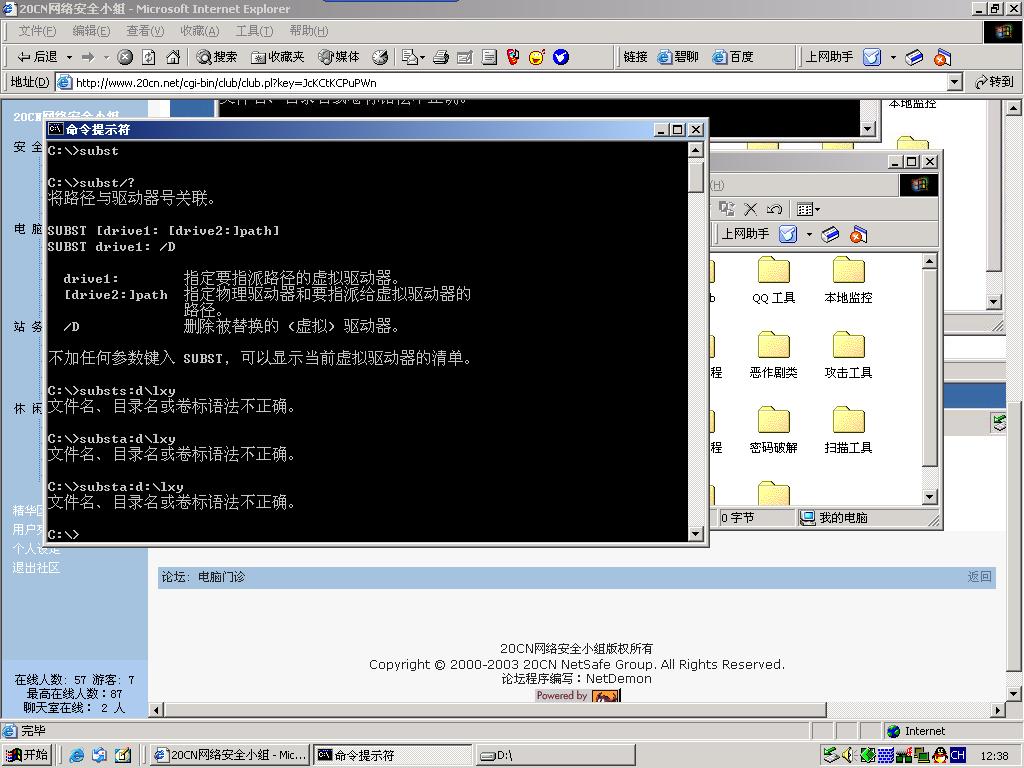1024x768 pixels.
Task: Open the 工具(T) menu
Action: pyautogui.click(x=254, y=31)
